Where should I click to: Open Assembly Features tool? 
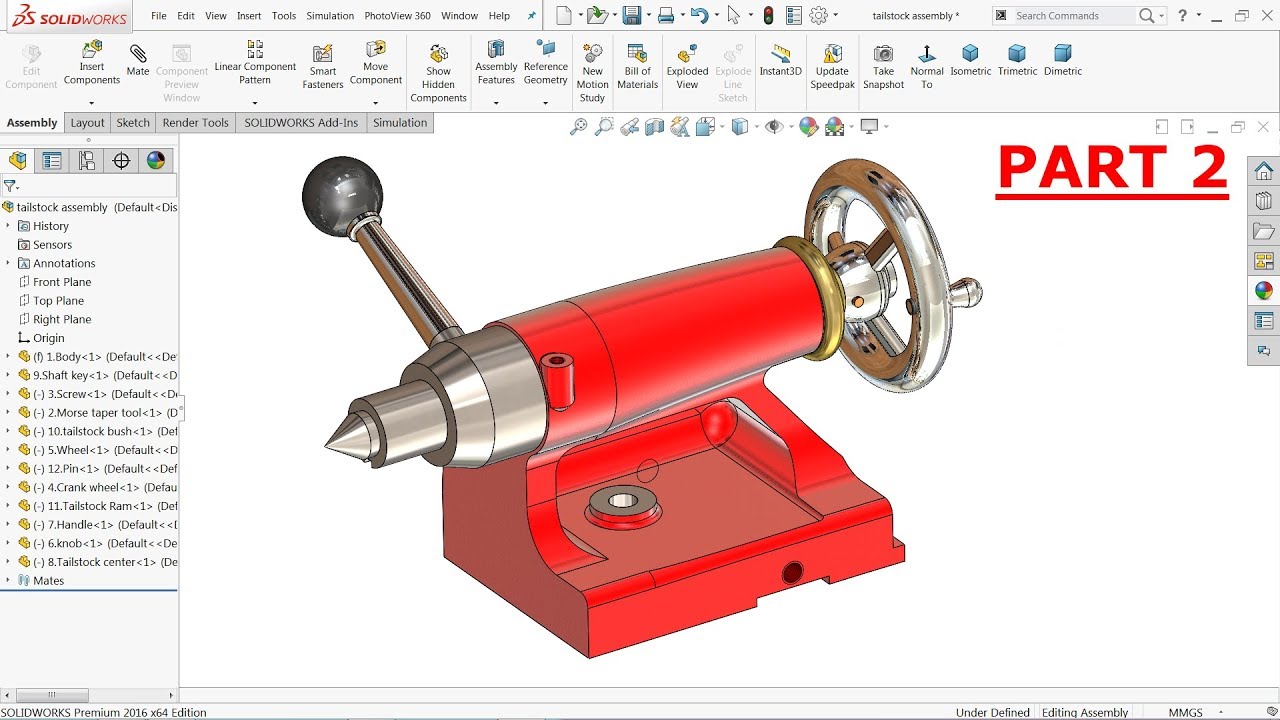click(x=496, y=62)
